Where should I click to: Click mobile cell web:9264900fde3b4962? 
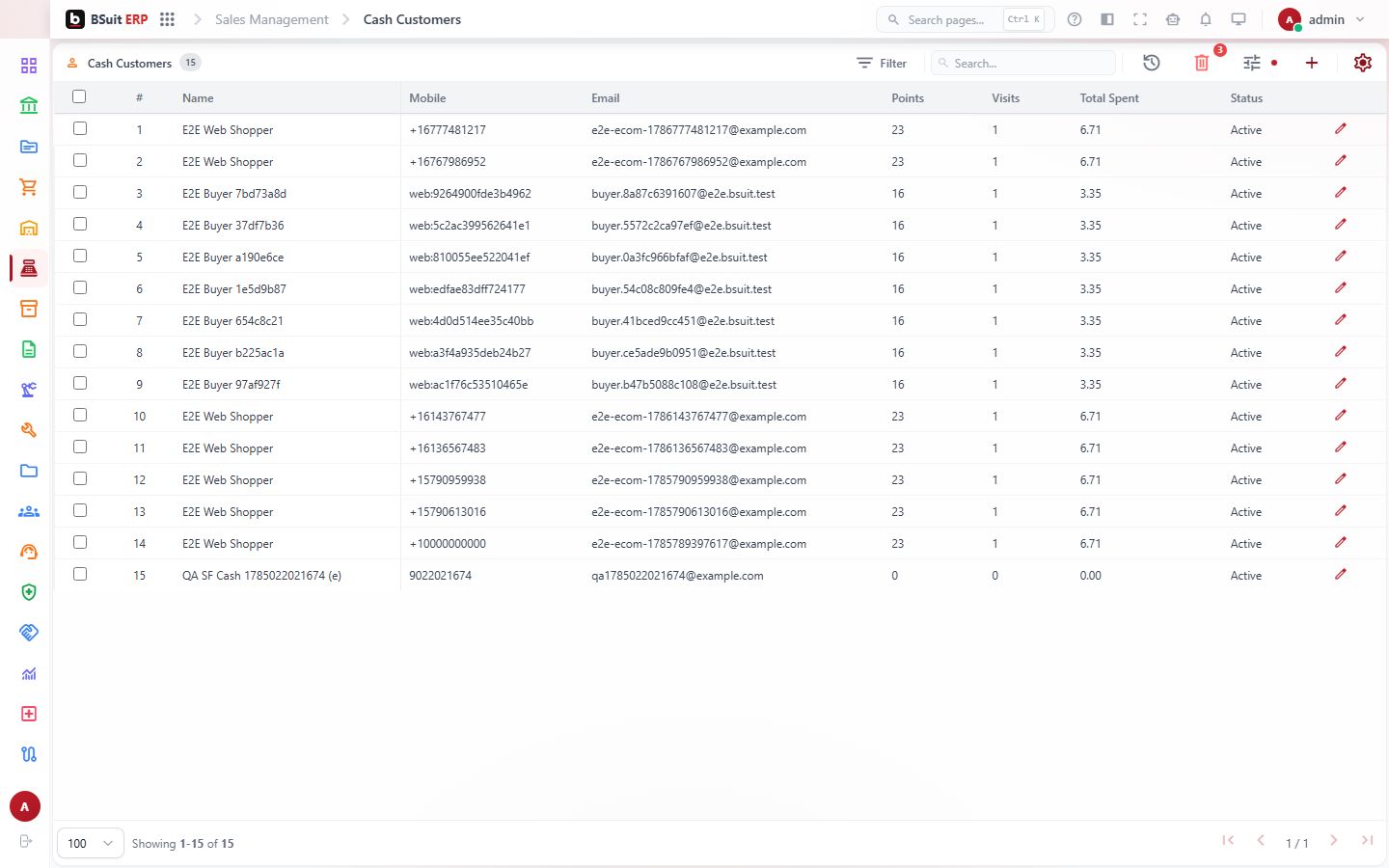click(470, 194)
